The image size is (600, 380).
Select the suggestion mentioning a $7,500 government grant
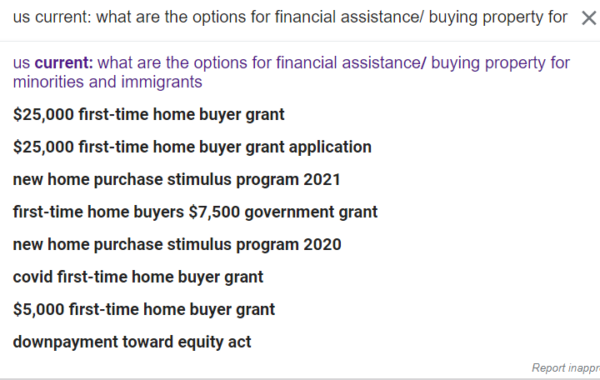click(x=195, y=212)
